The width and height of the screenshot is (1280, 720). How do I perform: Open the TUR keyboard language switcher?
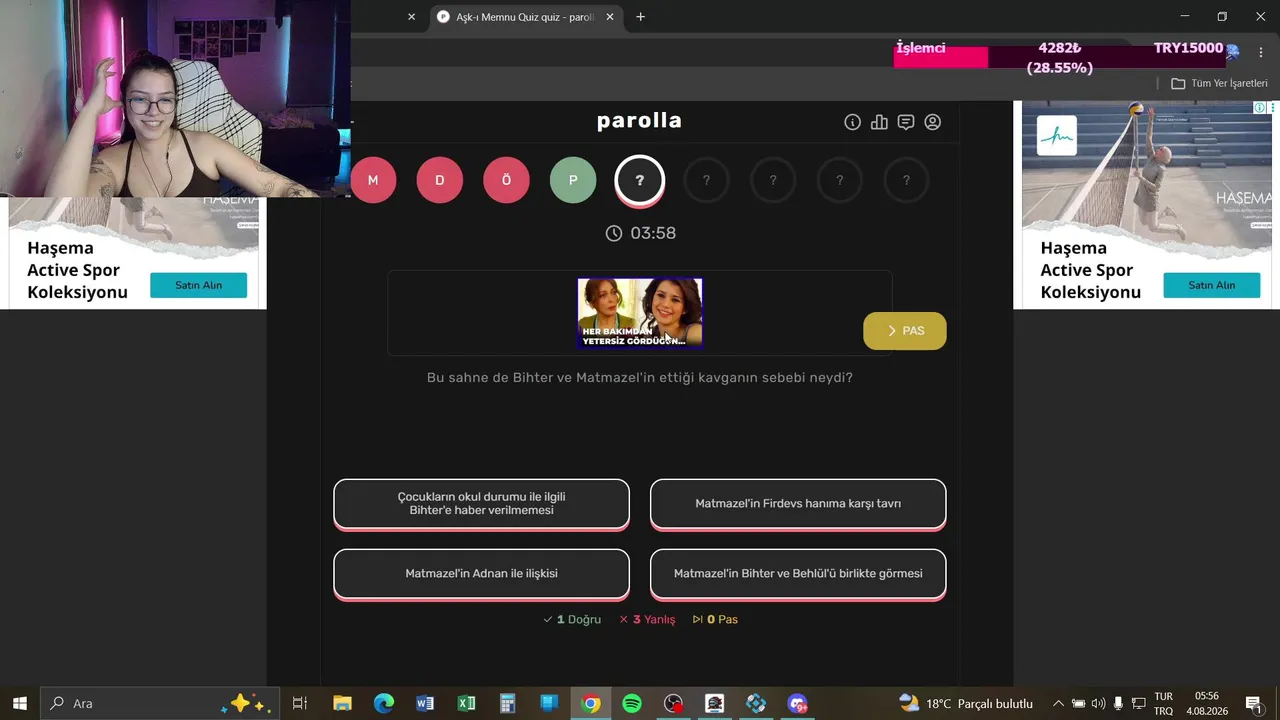click(x=1164, y=703)
